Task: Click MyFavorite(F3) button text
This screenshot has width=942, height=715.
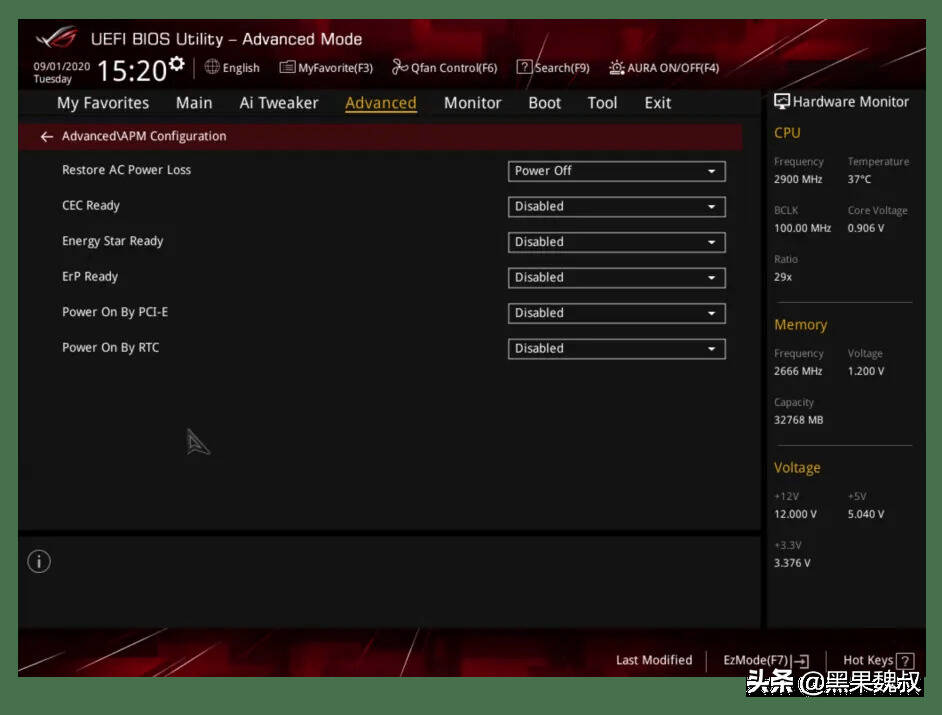Action: (x=335, y=68)
